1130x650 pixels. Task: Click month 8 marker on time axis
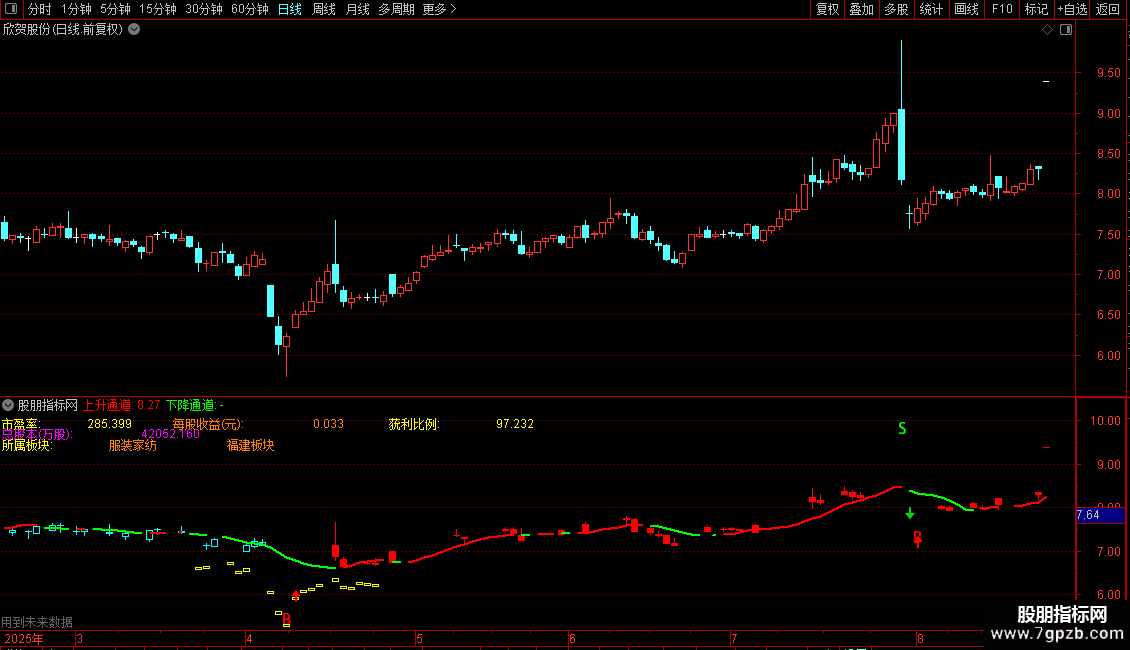click(920, 638)
